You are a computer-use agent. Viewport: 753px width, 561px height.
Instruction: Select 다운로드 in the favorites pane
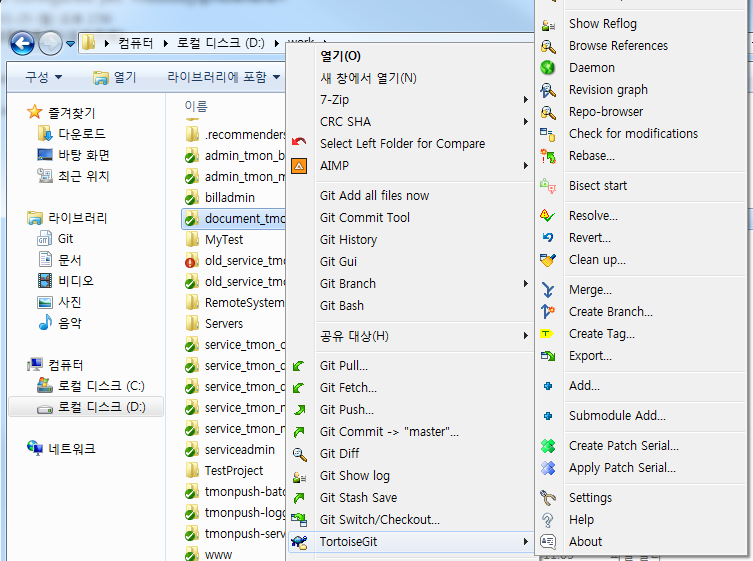pos(72,134)
